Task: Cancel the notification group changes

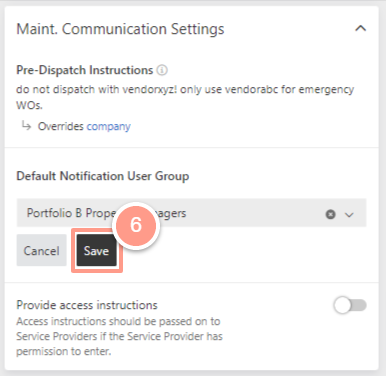Action: (41, 250)
